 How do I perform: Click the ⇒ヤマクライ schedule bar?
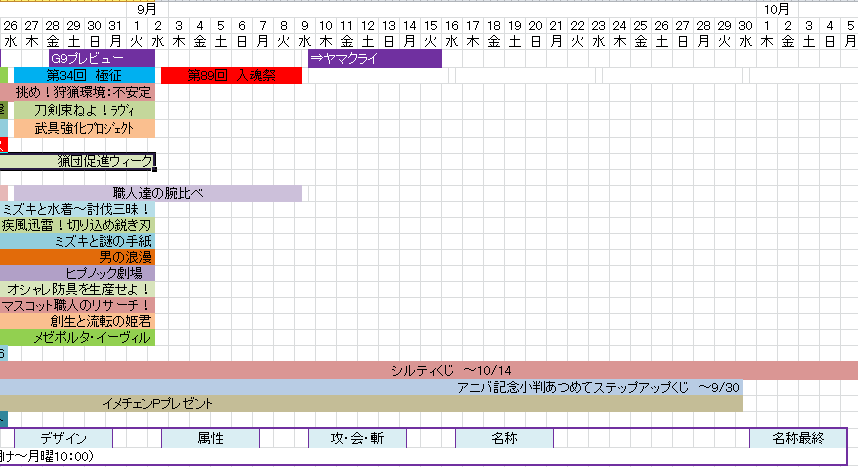[375, 58]
